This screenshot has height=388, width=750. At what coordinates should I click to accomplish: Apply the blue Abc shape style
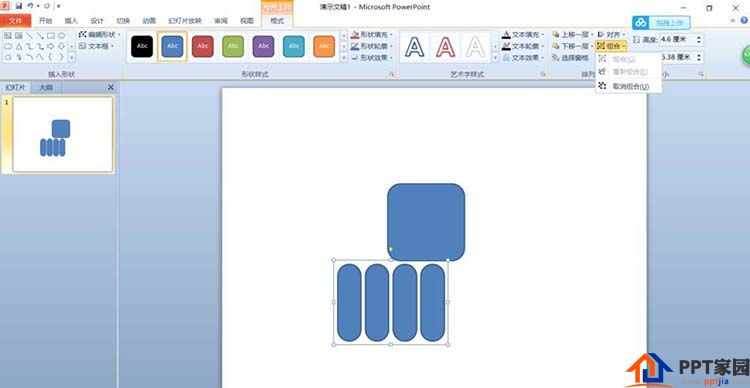[172, 46]
